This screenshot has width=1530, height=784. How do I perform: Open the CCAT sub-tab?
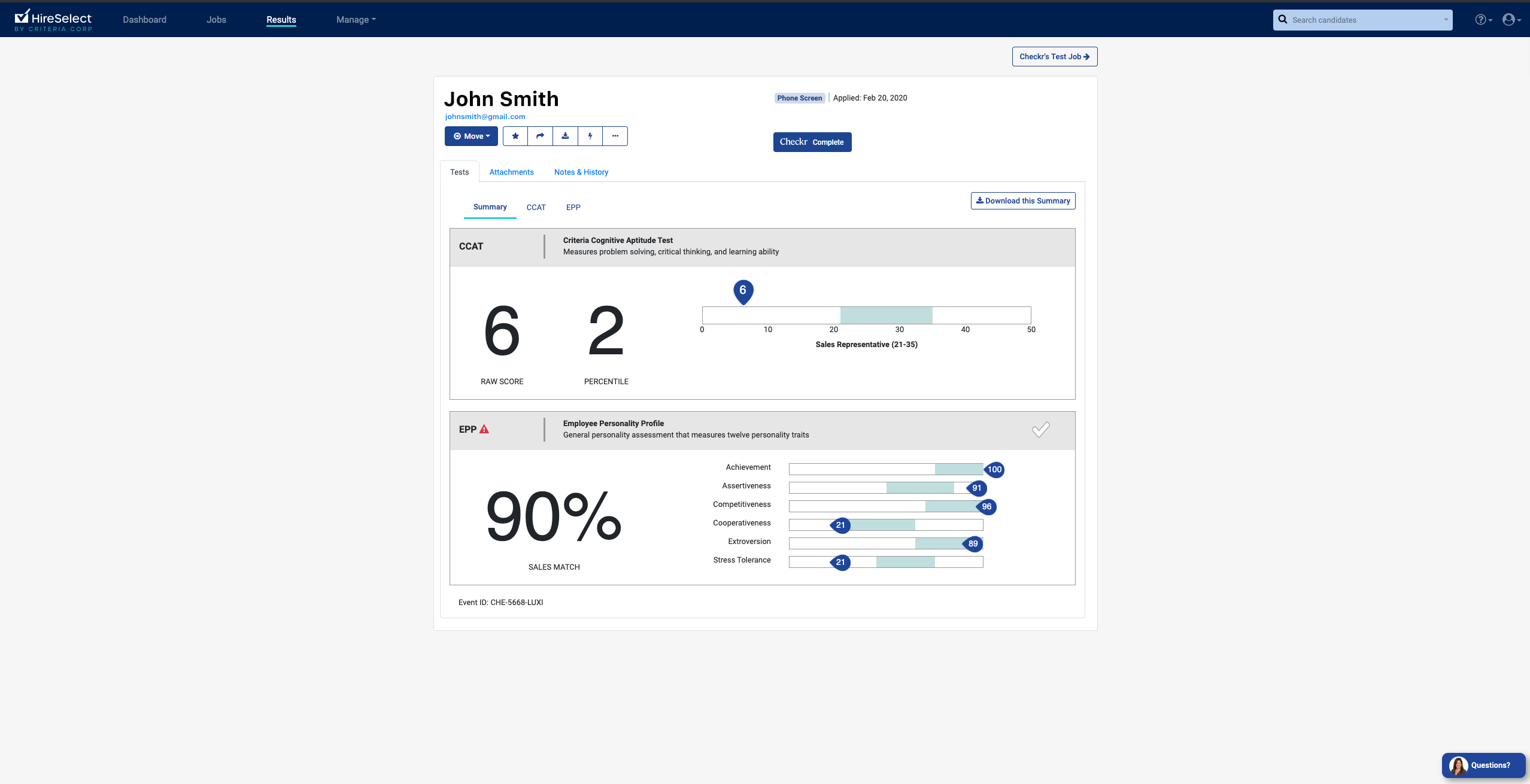(536, 207)
